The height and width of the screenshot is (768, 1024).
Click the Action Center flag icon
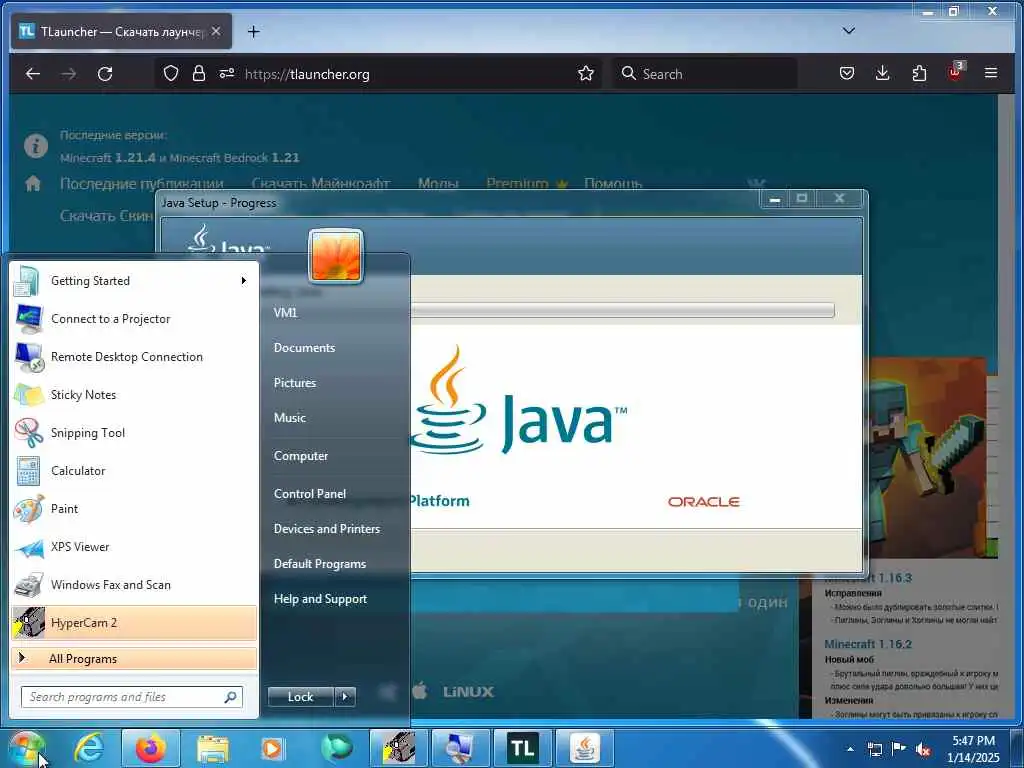click(x=899, y=749)
